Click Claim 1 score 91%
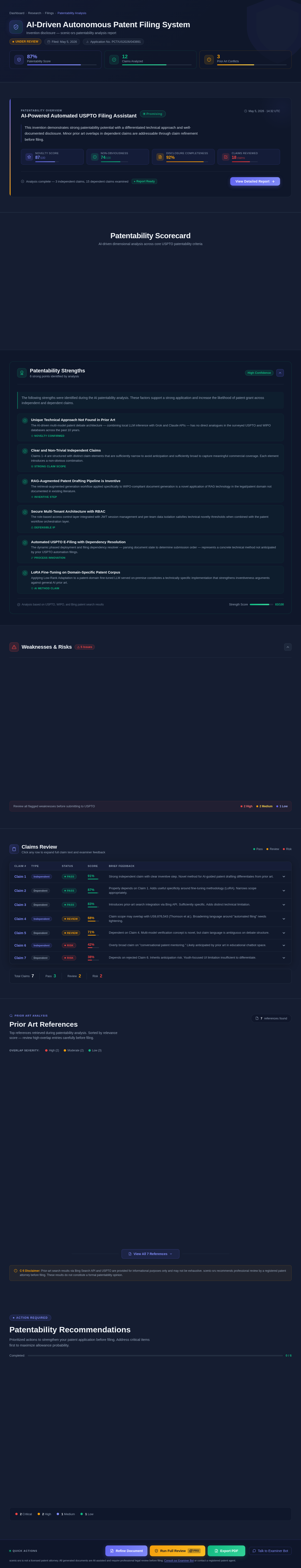The image size is (301, 1568). click(x=91, y=876)
